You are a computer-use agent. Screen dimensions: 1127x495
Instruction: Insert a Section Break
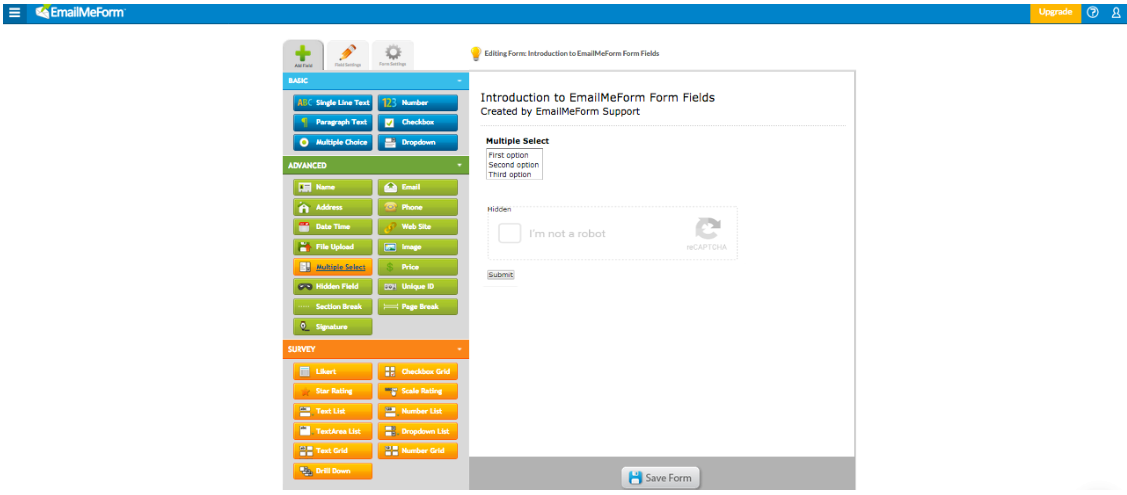[333, 306]
